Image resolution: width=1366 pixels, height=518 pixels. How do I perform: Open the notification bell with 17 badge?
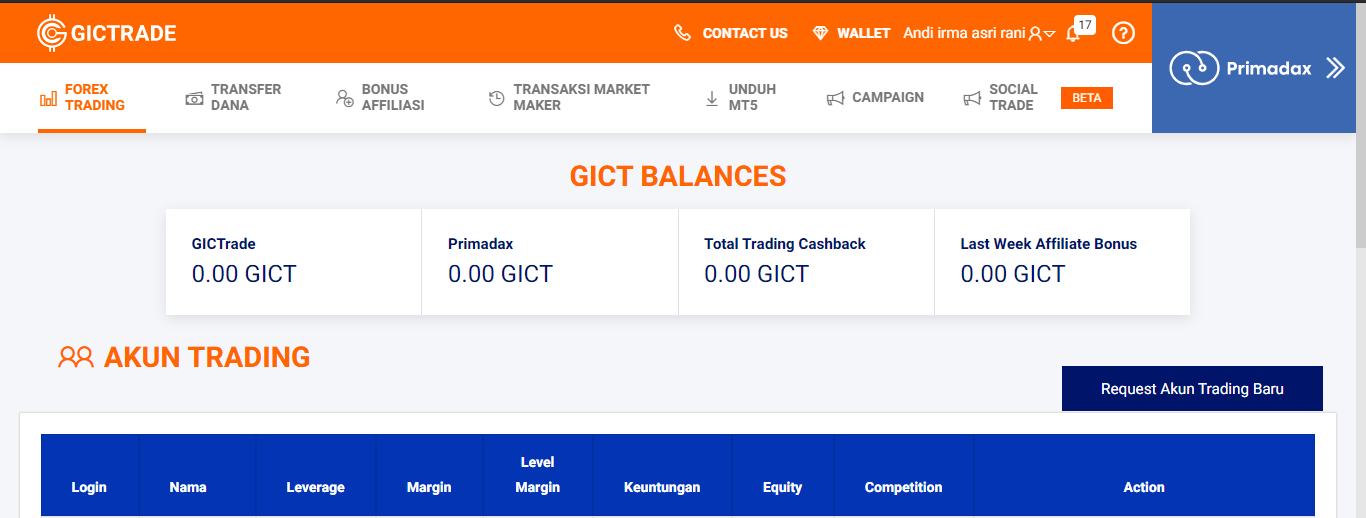[1073, 34]
